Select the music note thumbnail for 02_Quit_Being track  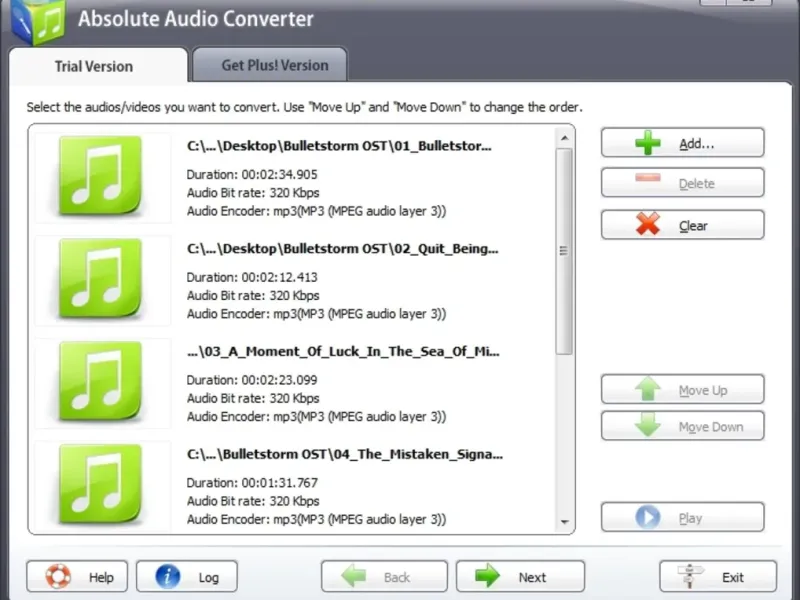100,279
